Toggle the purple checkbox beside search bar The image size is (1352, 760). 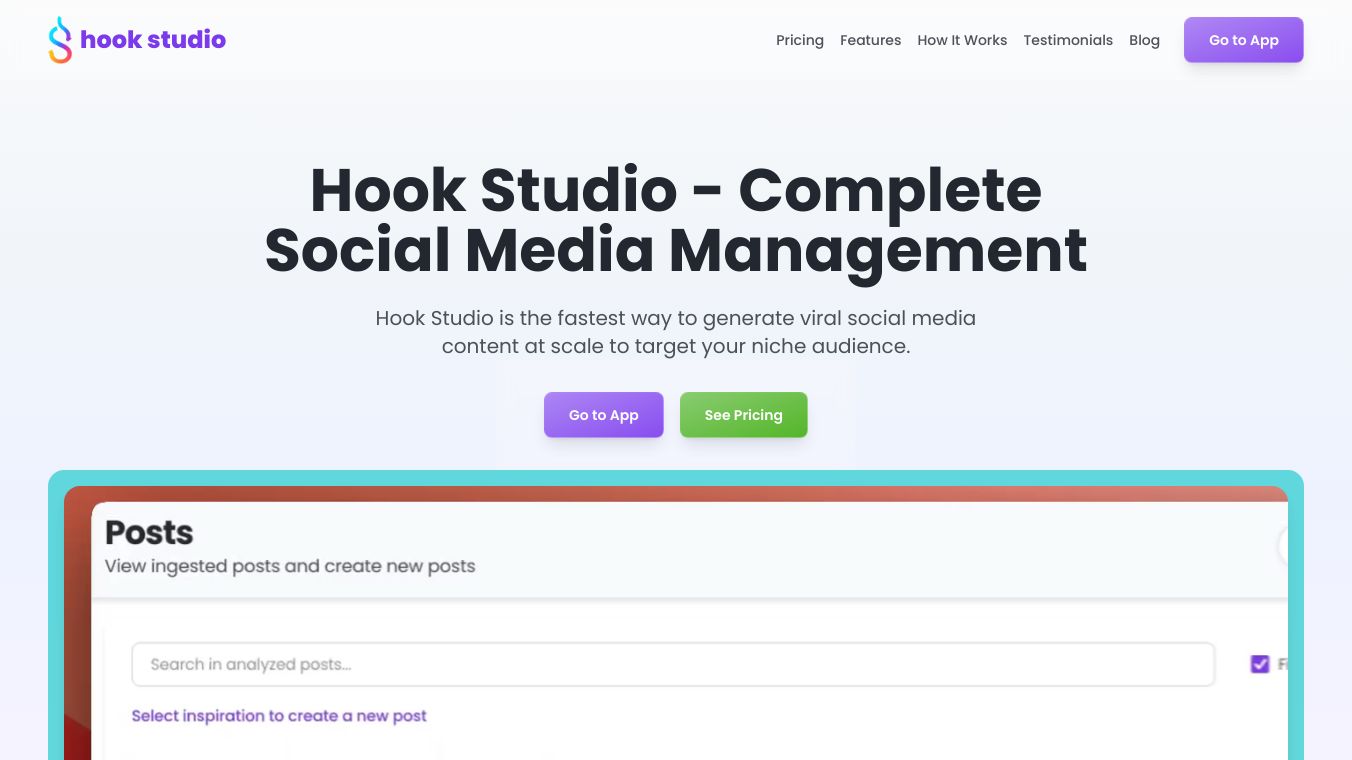click(x=1260, y=664)
